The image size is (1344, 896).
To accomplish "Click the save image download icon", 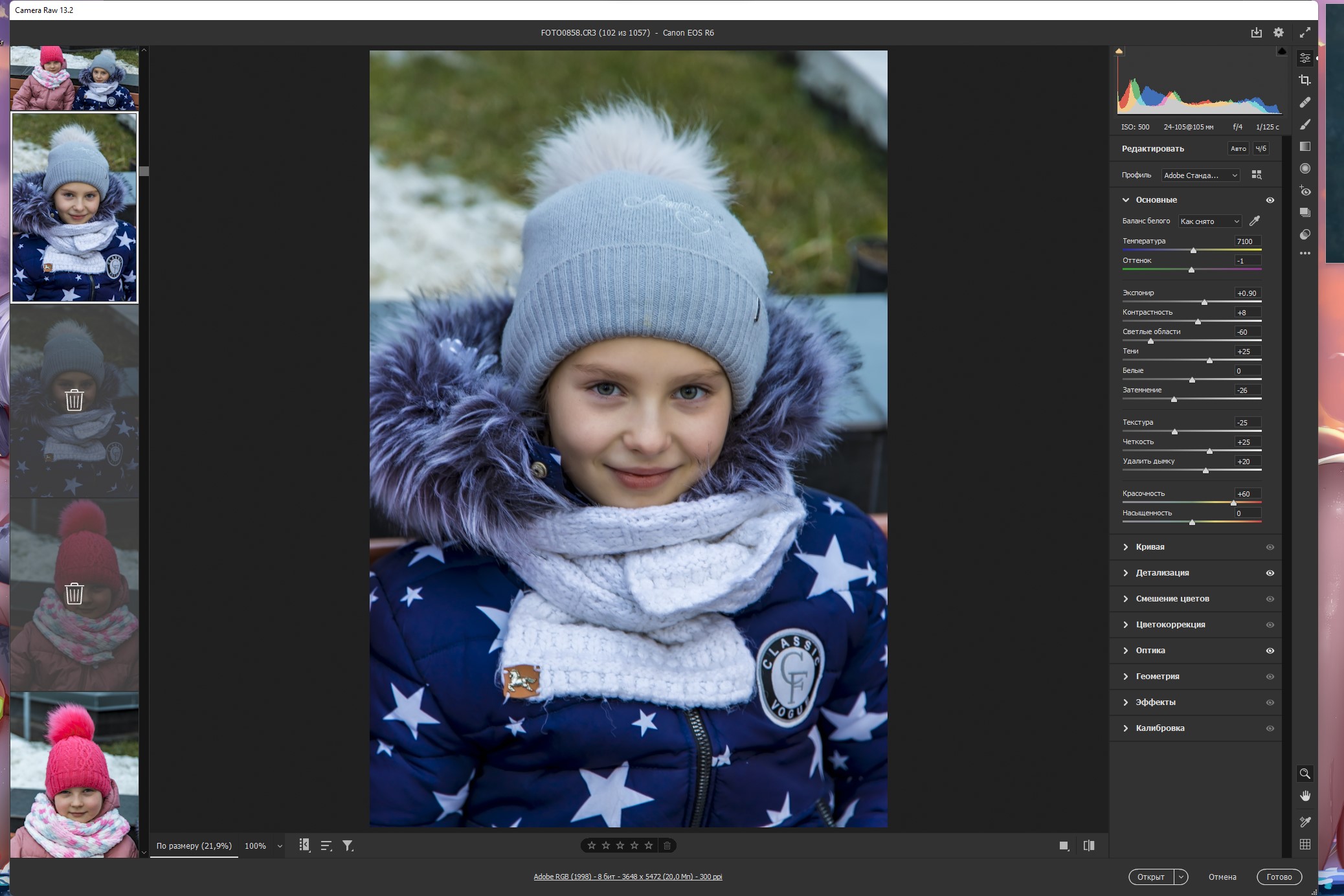I will coord(1256,32).
